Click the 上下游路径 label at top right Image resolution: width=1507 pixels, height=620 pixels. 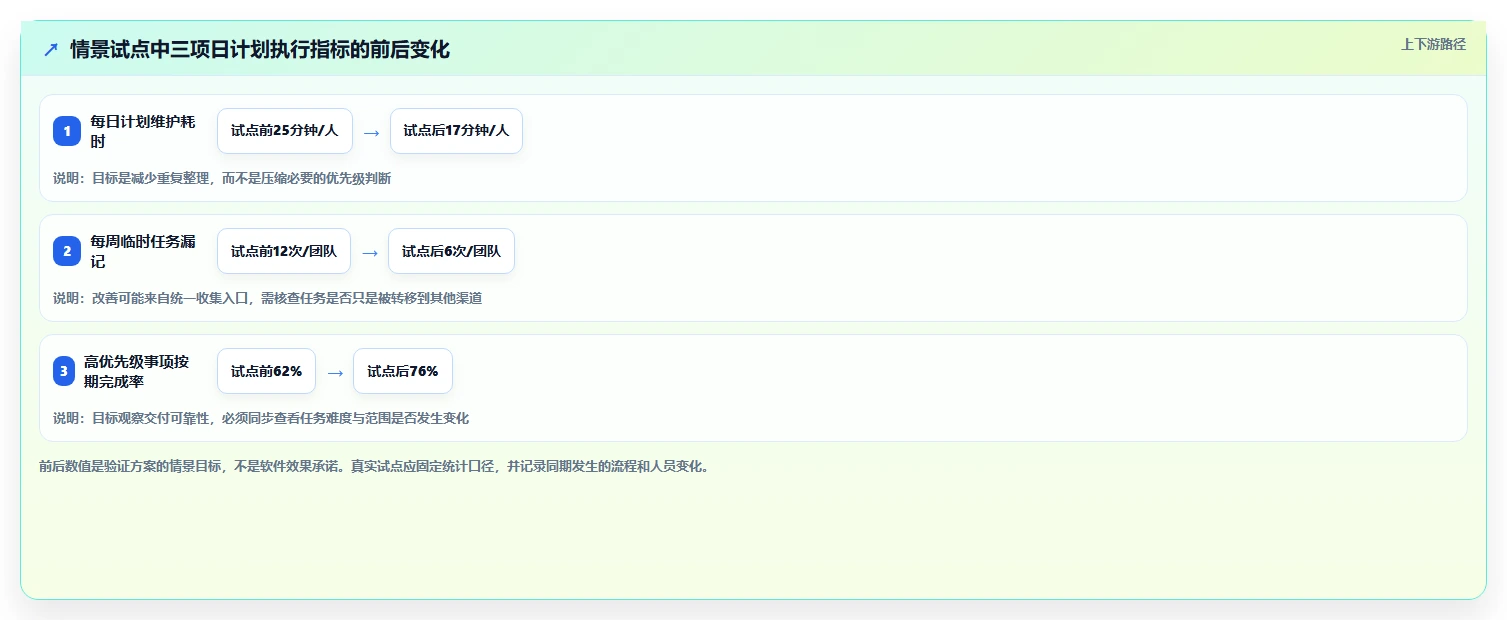(1434, 44)
